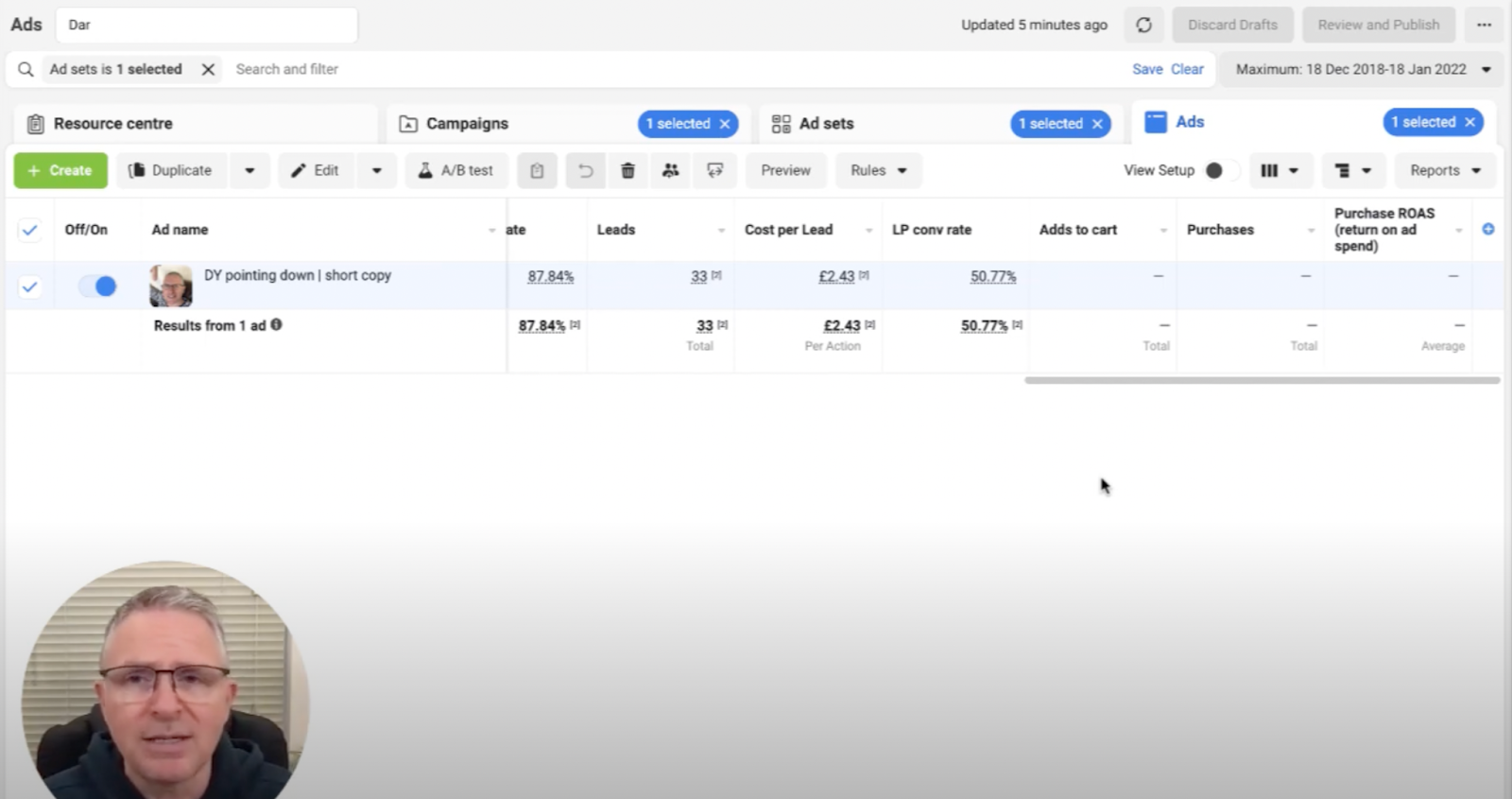Clear the Ad sets selection badge
The image size is (1512, 799).
pos(1097,124)
